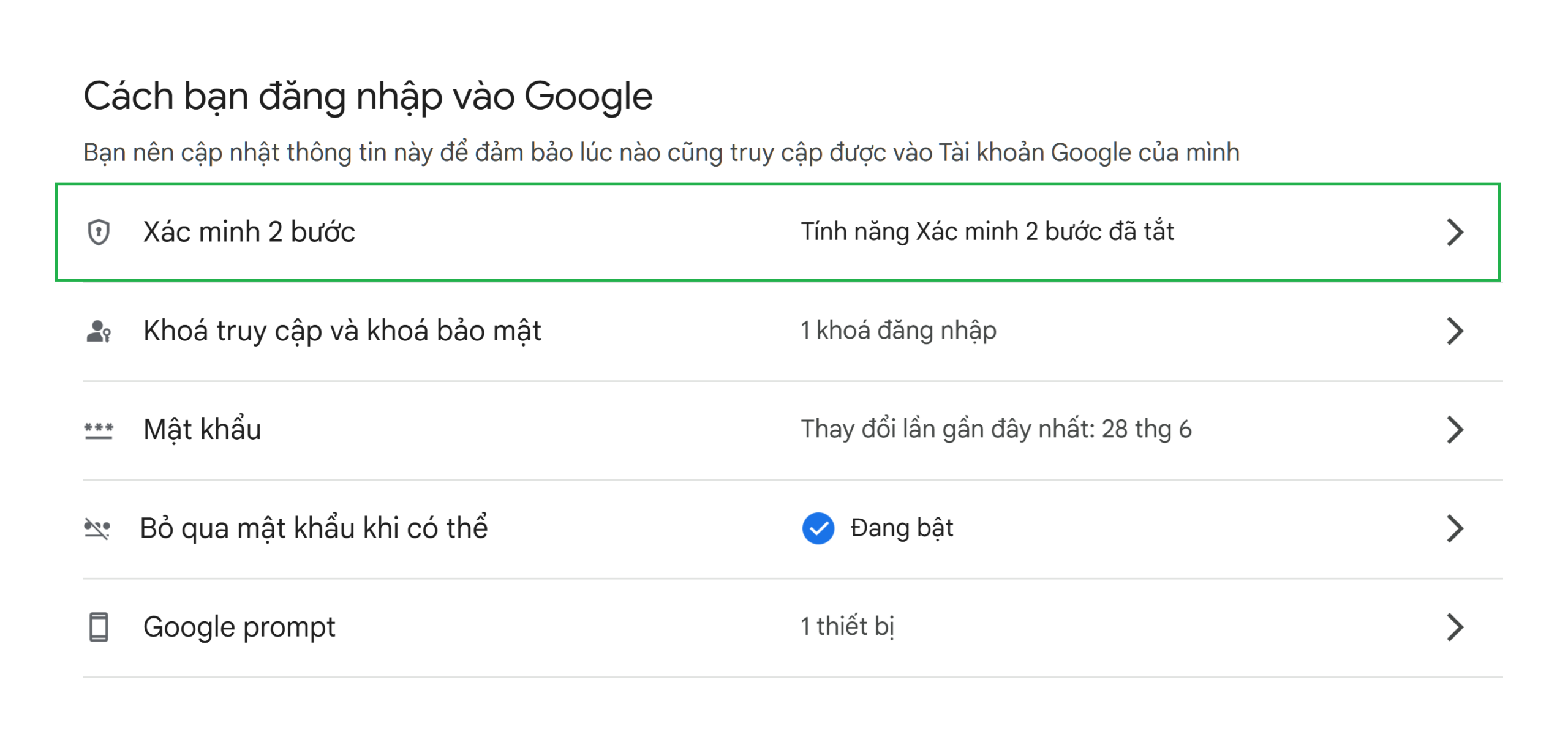Click the shield icon for Xác minh 2 bước

[99, 232]
